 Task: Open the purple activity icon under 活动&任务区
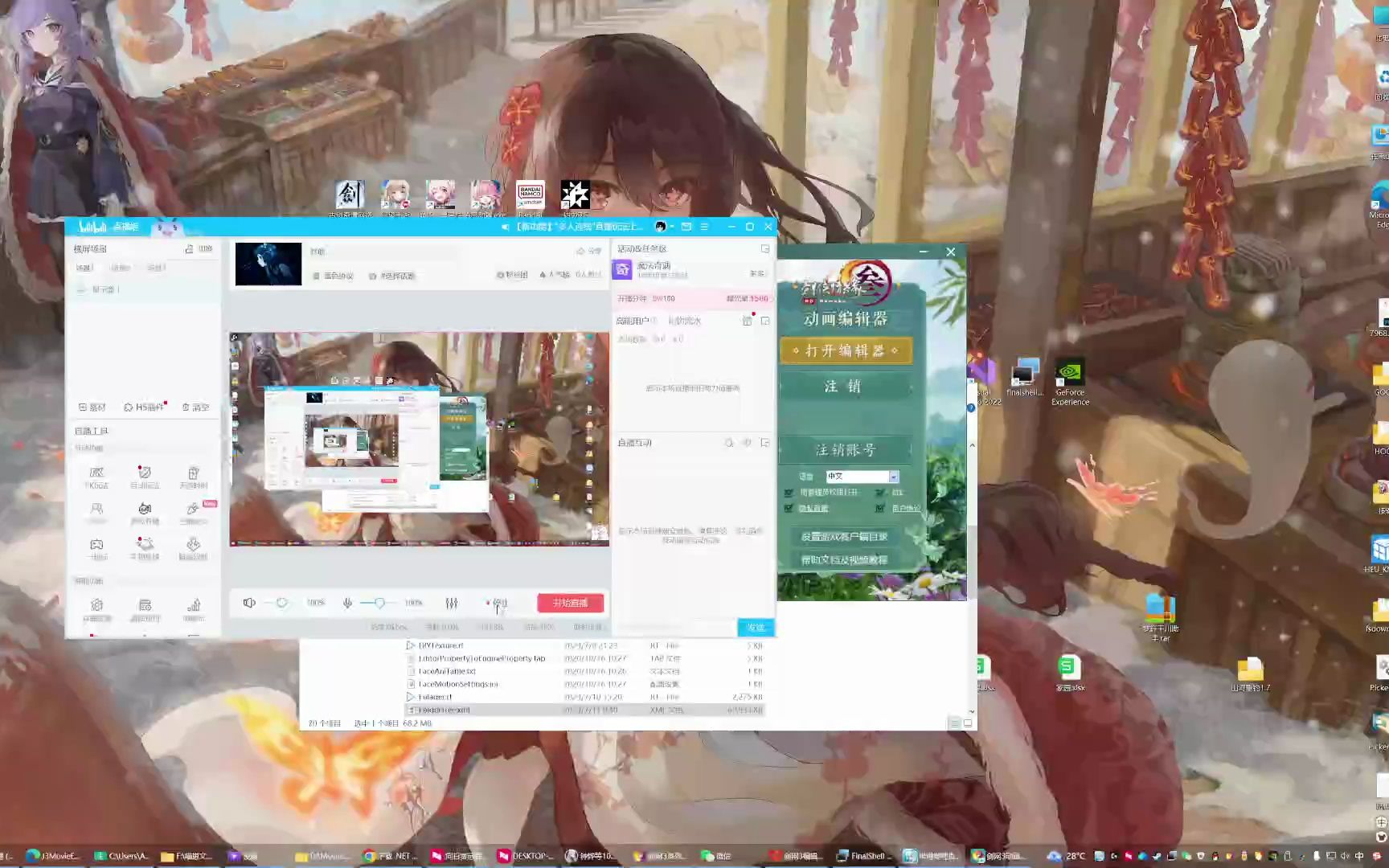(x=623, y=270)
